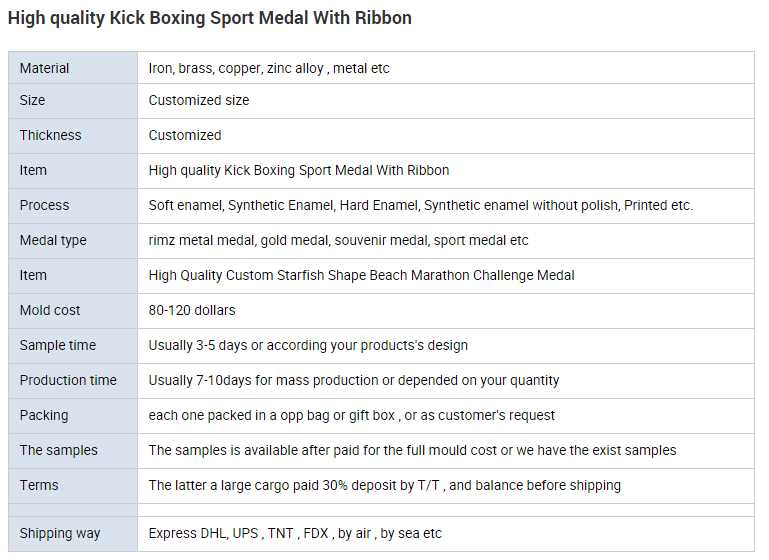This screenshot has width=769, height=560.
Task: Select the 'rimz metal medal, gold medal' text
Action: 338,240
